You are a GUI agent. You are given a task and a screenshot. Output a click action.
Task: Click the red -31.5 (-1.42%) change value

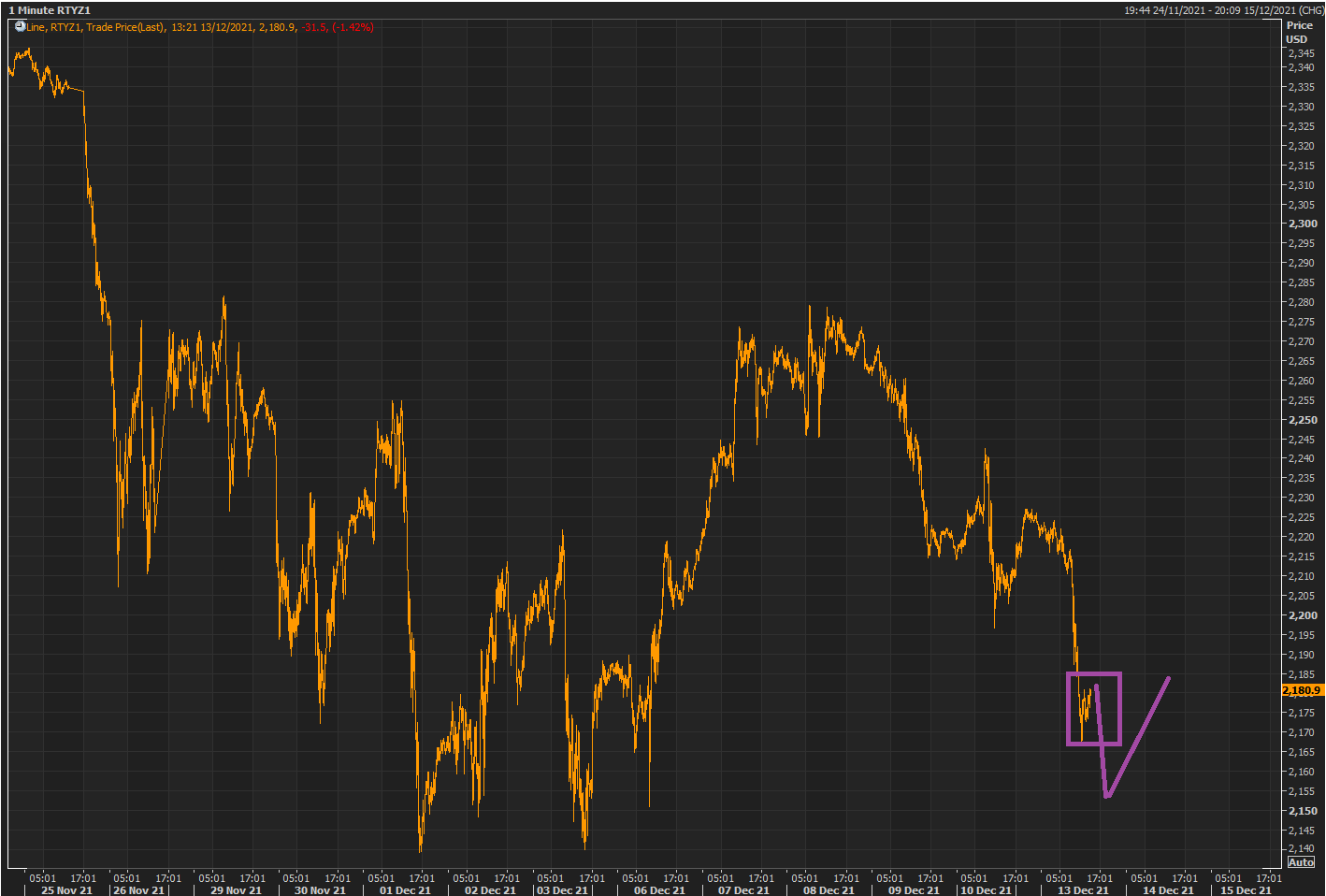(x=338, y=27)
